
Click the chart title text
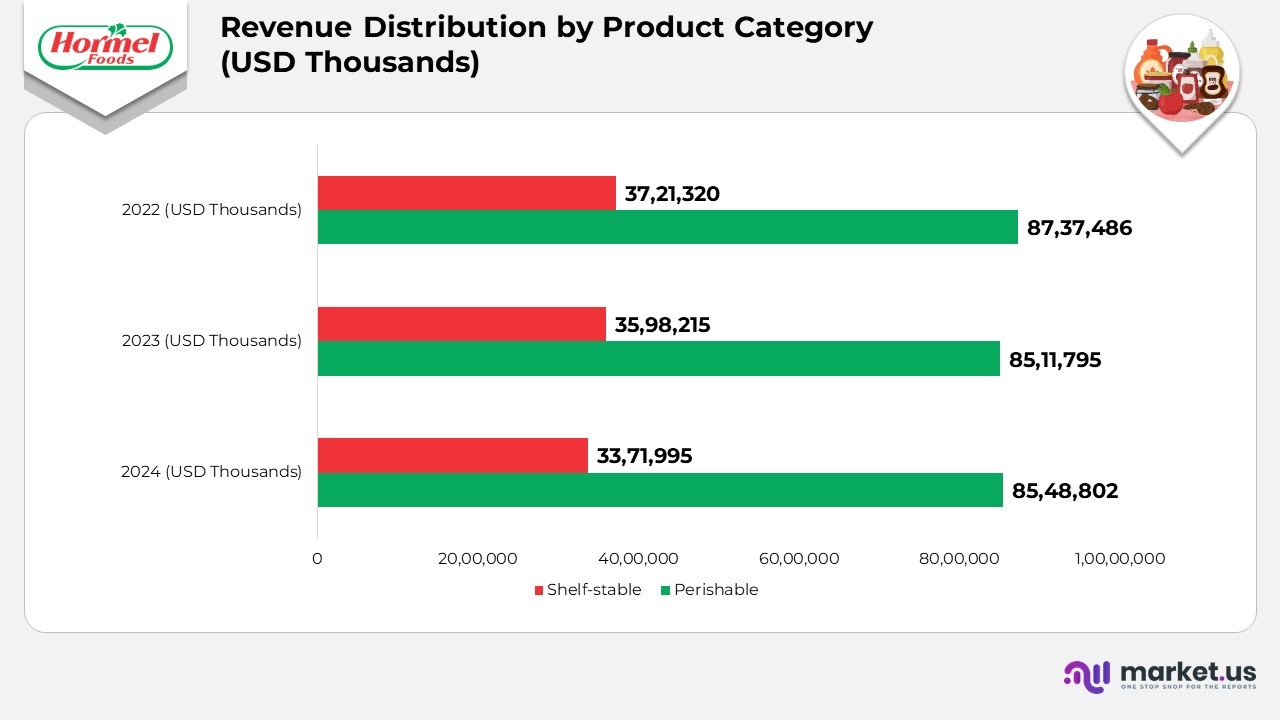(546, 44)
